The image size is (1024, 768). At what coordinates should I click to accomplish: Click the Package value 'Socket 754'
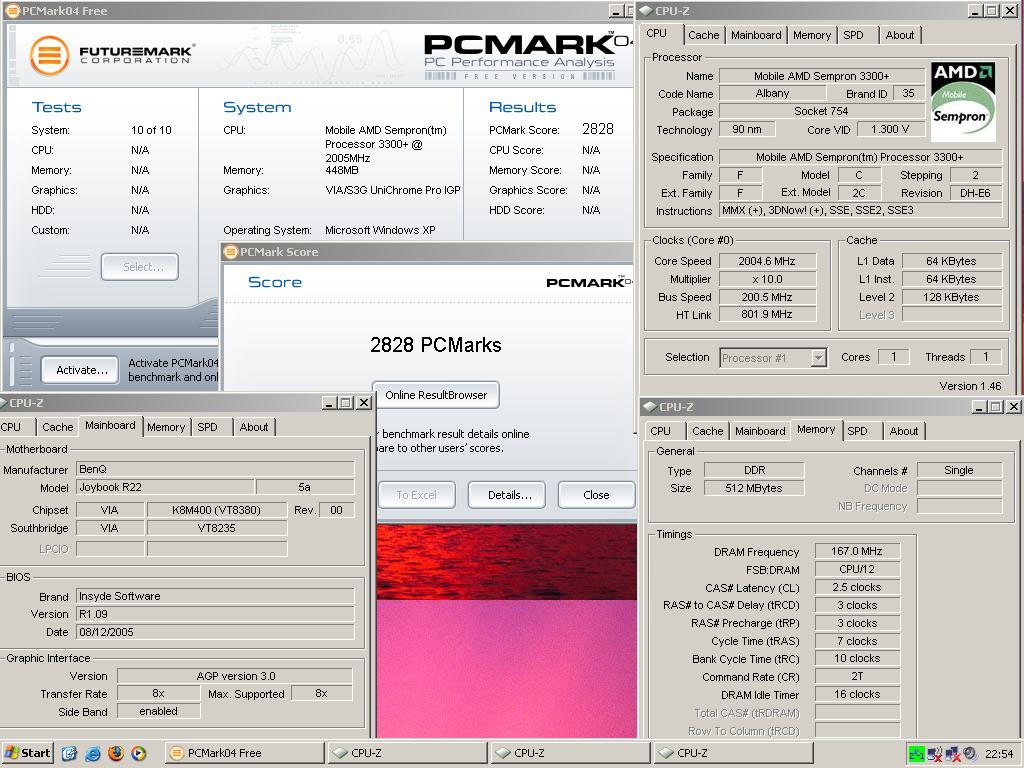[x=822, y=111]
